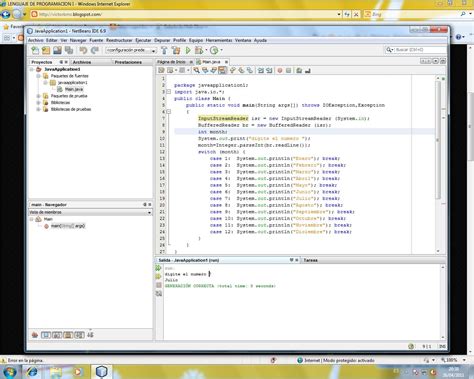Collapse the Paquetes de fuentes node
Screen dimensions: 474x379
pyautogui.click(x=38, y=76)
